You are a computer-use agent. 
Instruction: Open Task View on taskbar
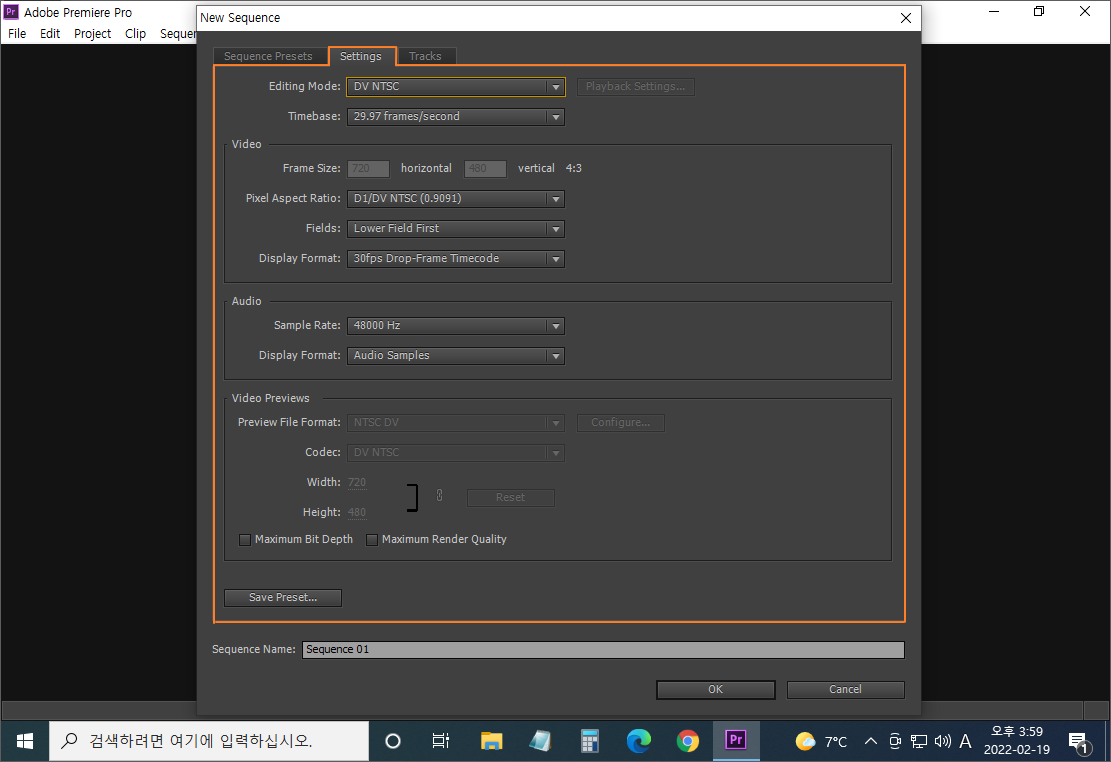[x=441, y=741]
